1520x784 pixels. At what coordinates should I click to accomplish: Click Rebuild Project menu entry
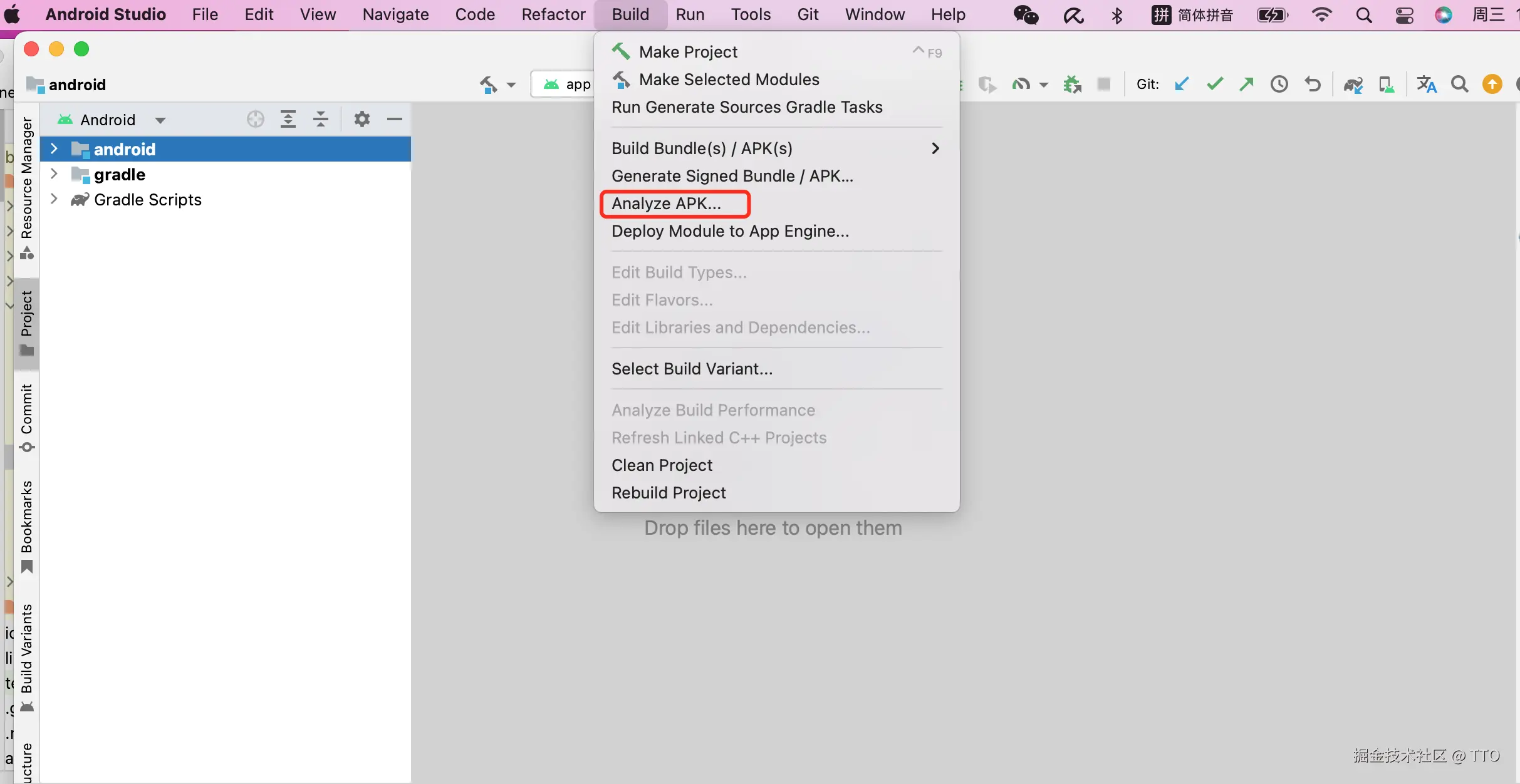669,493
